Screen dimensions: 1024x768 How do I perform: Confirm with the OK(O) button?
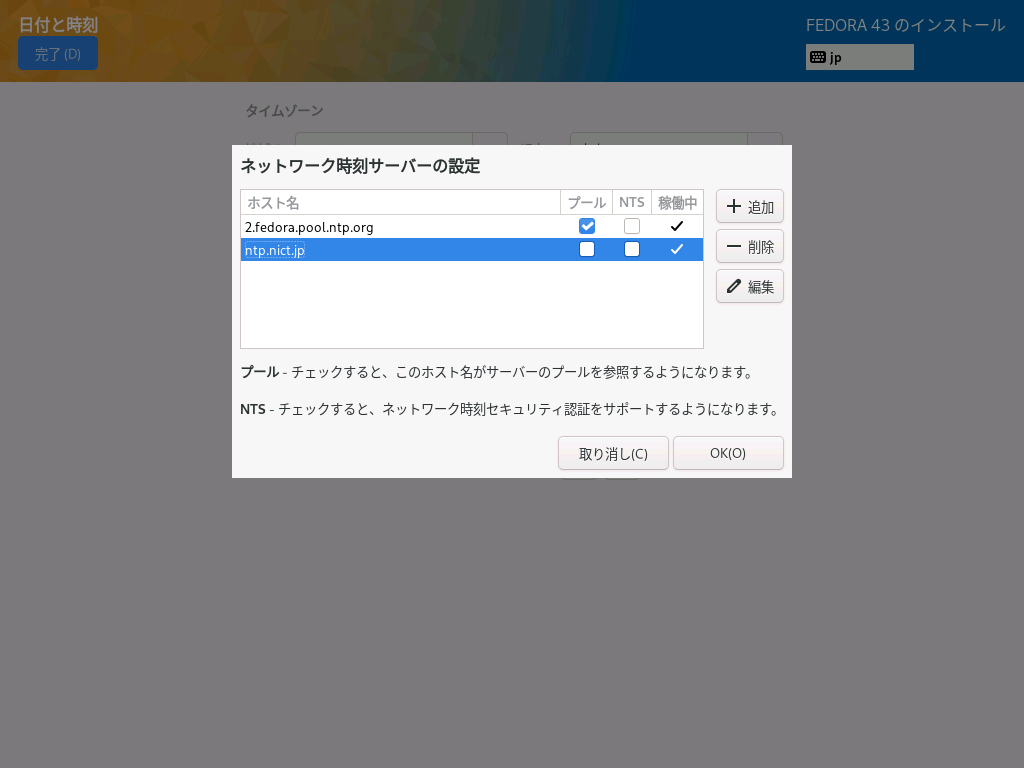click(728, 453)
